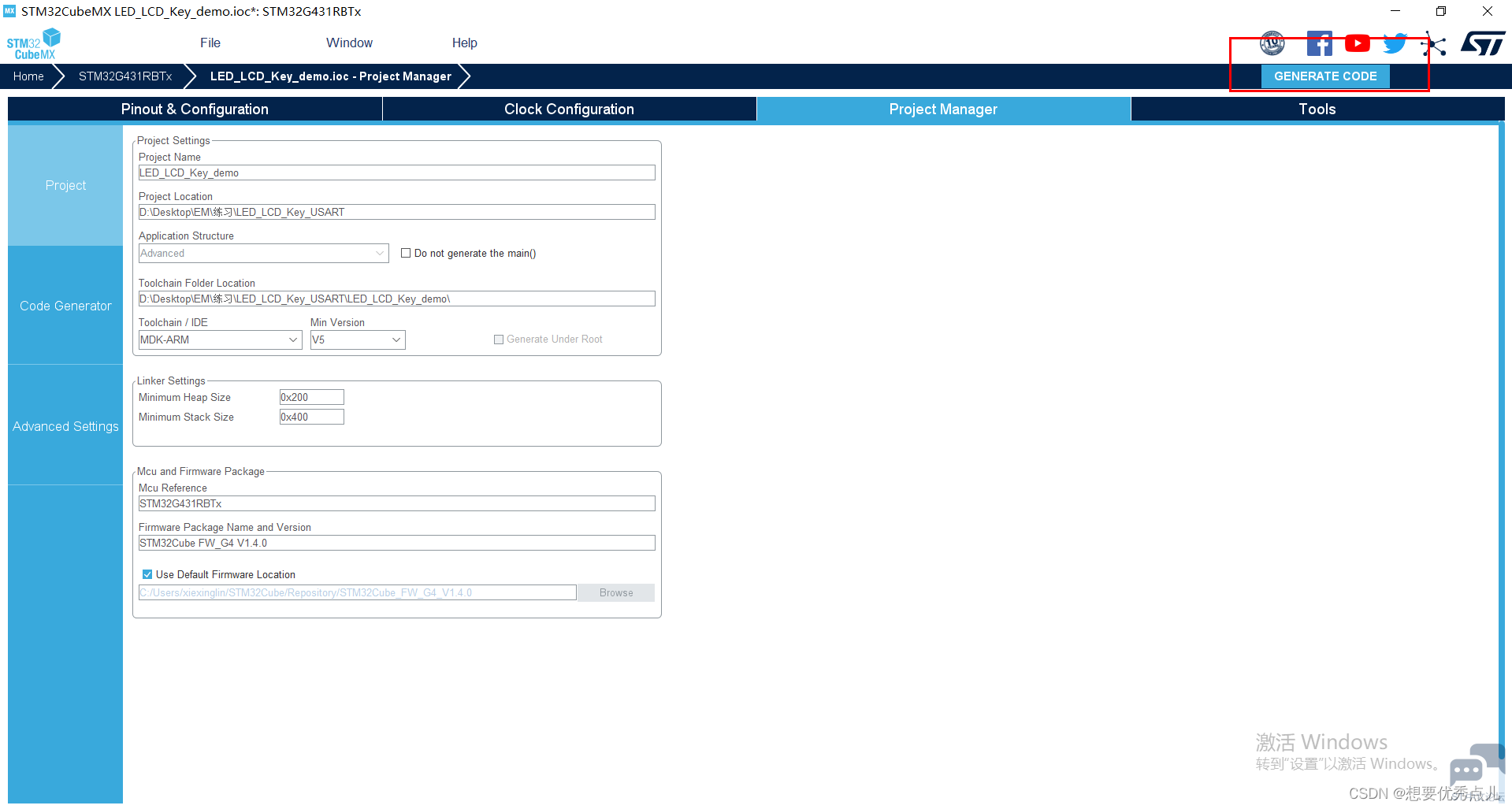Open the Help menu
The width and height of the screenshot is (1512, 809).
(x=464, y=43)
